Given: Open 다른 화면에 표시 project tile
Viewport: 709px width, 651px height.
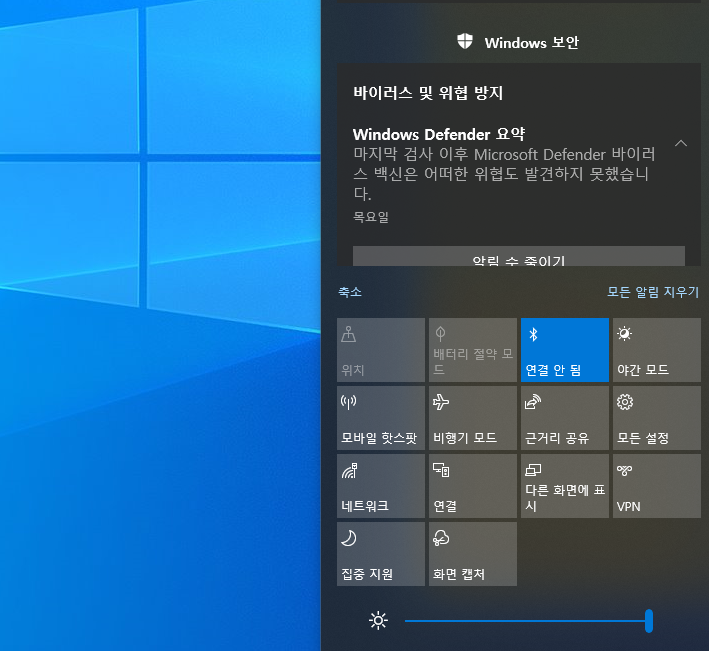Looking at the screenshot, I should point(565,486).
